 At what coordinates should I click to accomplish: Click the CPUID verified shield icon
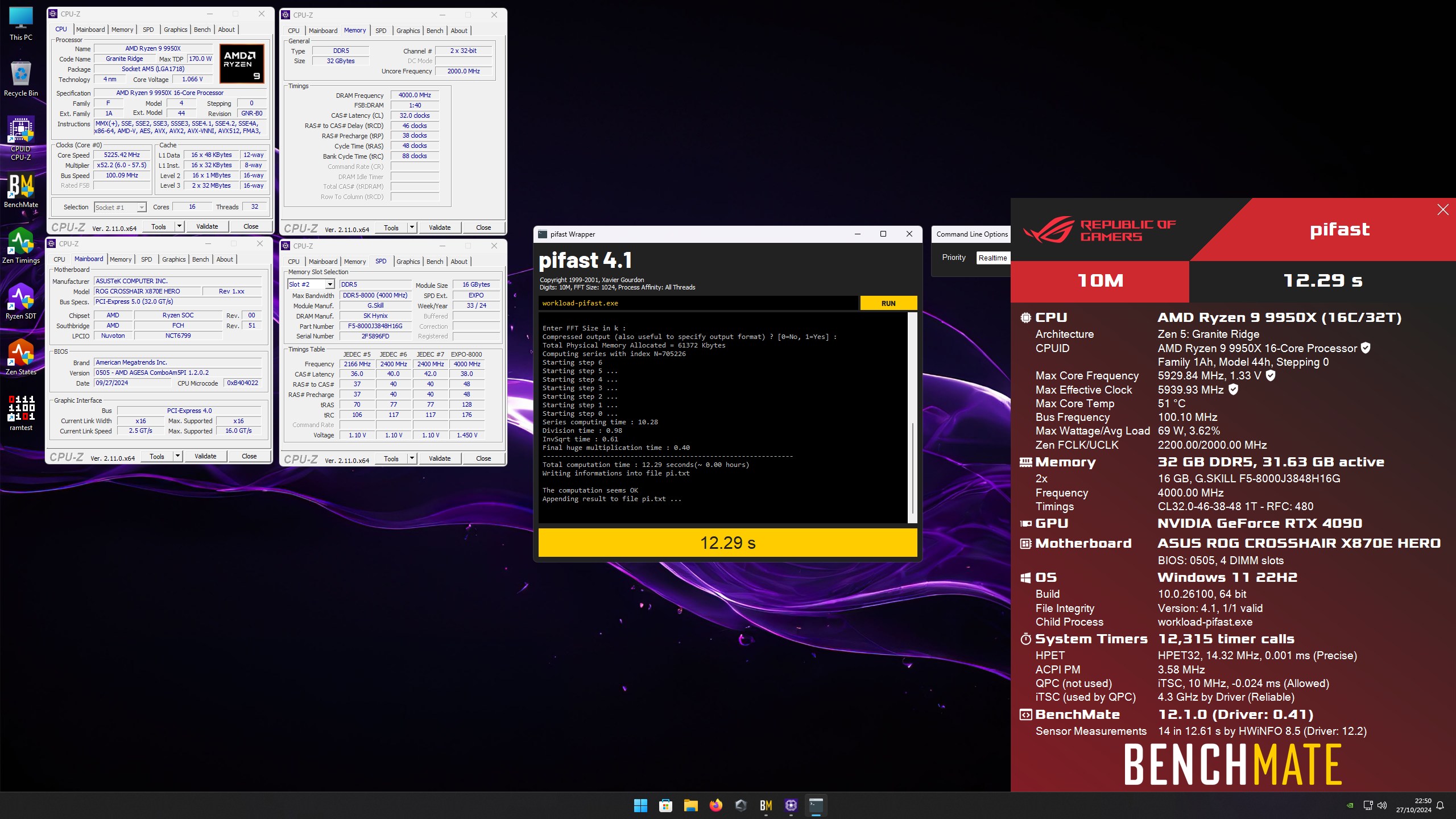(1366, 348)
